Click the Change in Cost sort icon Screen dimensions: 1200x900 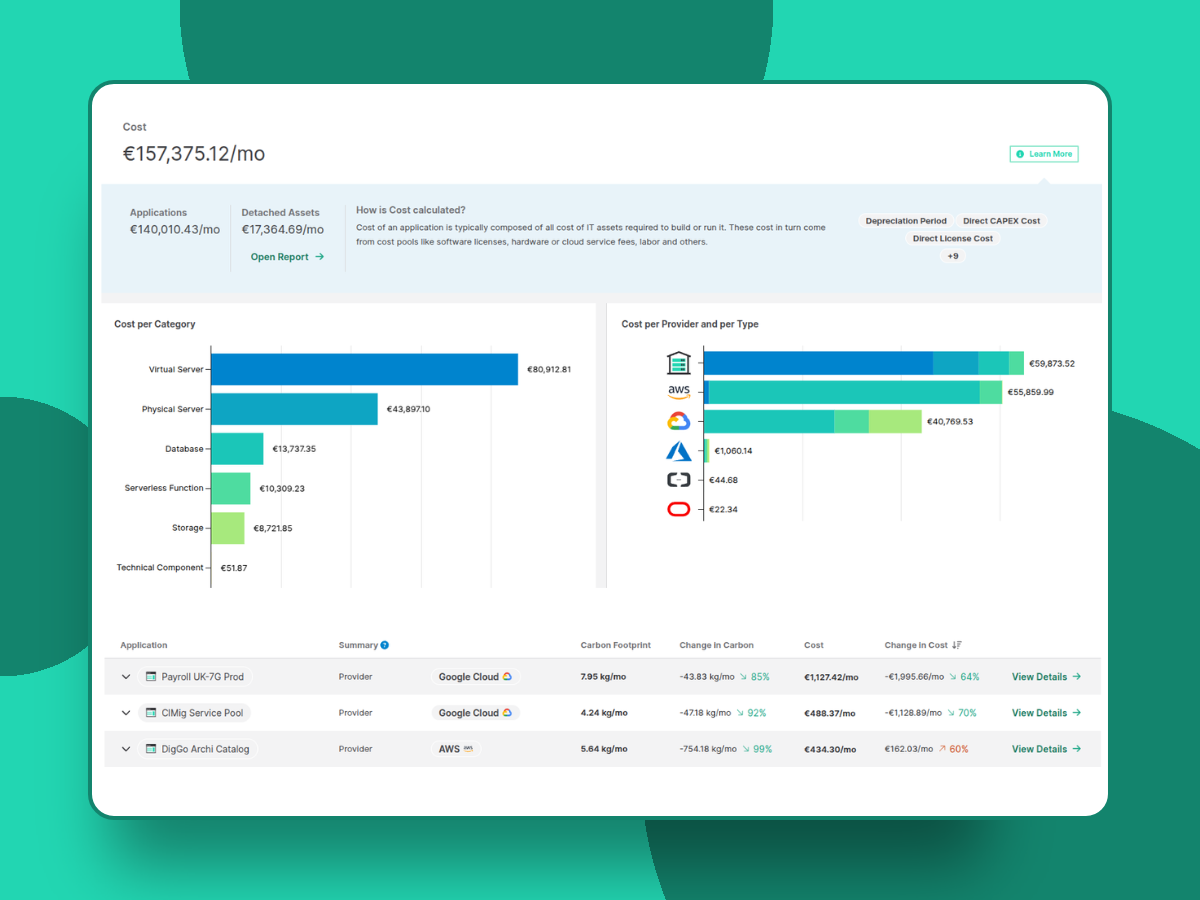pos(957,645)
